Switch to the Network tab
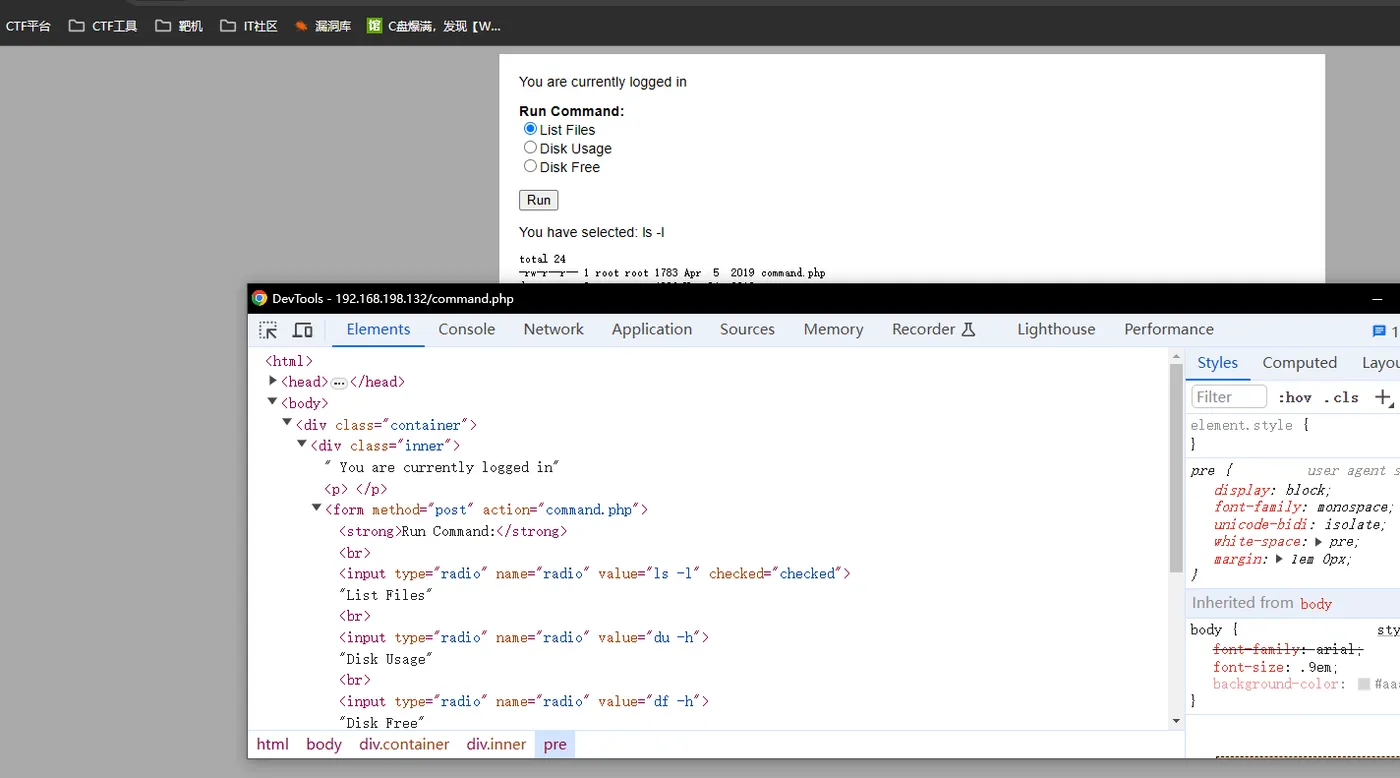1400x778 pixels. click(x=553, y=329)
